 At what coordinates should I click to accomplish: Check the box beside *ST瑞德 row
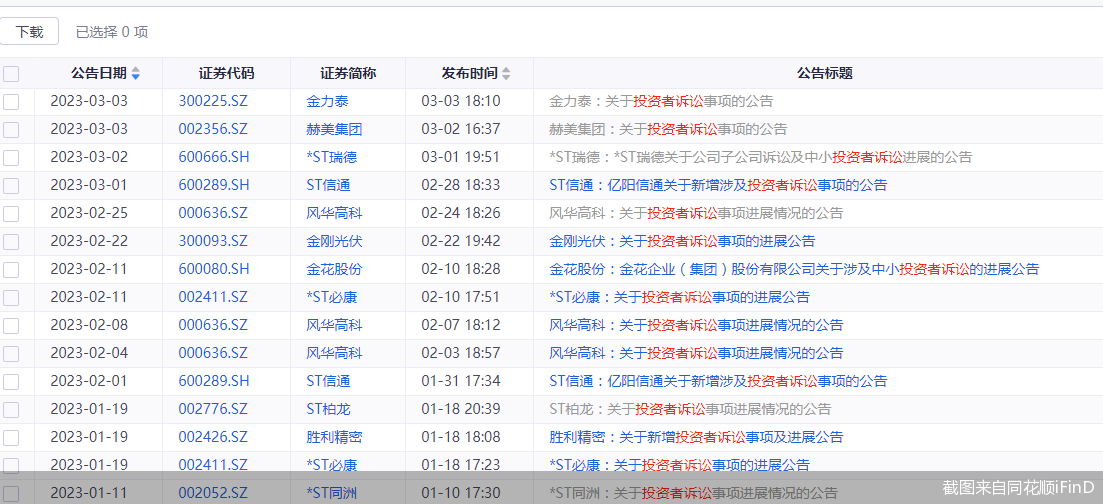[11, 157]
